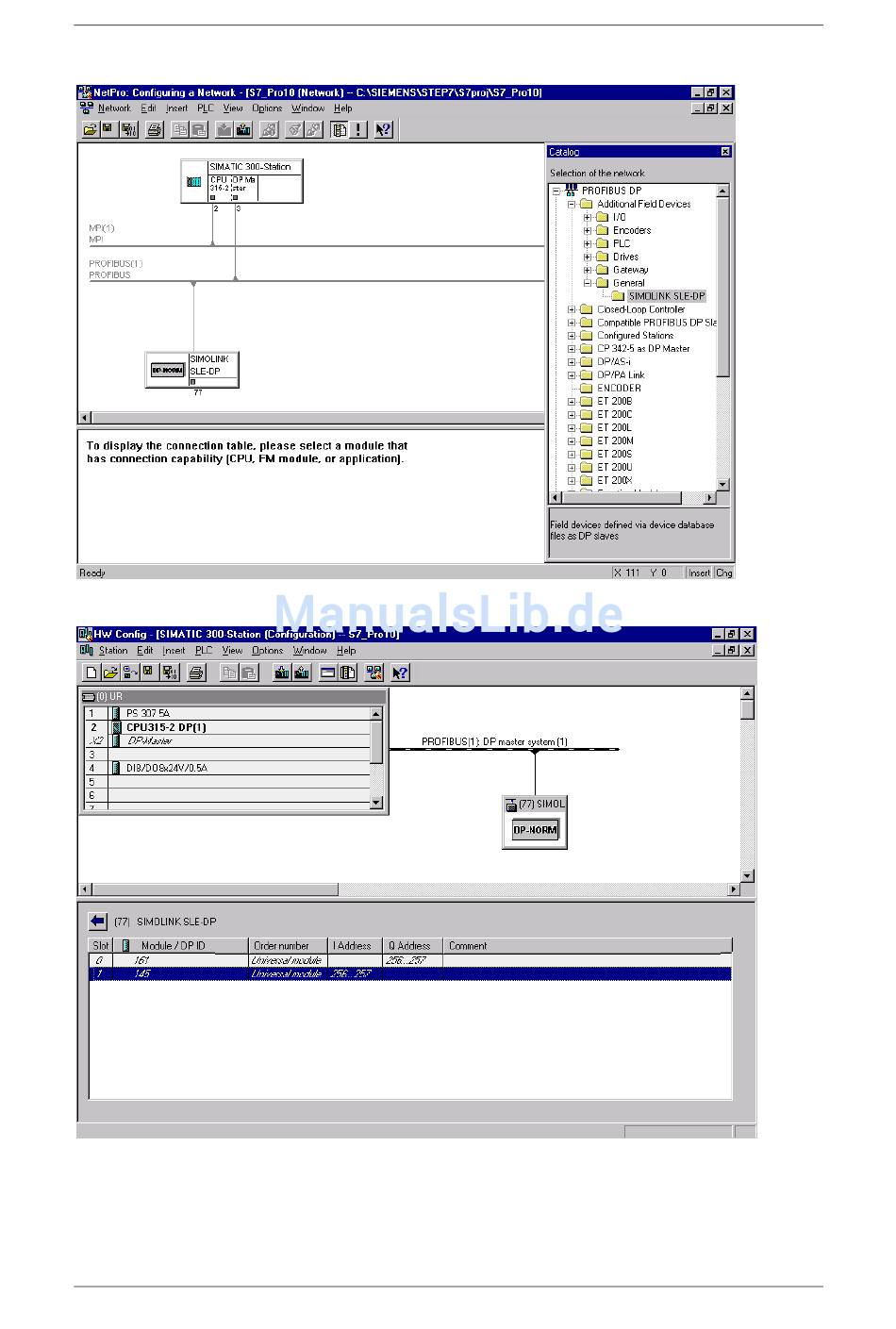The height and width of the screenshot is (1329, 896).
Task: Open the Station menu in HW Config
Action: (x=113, y=651)
